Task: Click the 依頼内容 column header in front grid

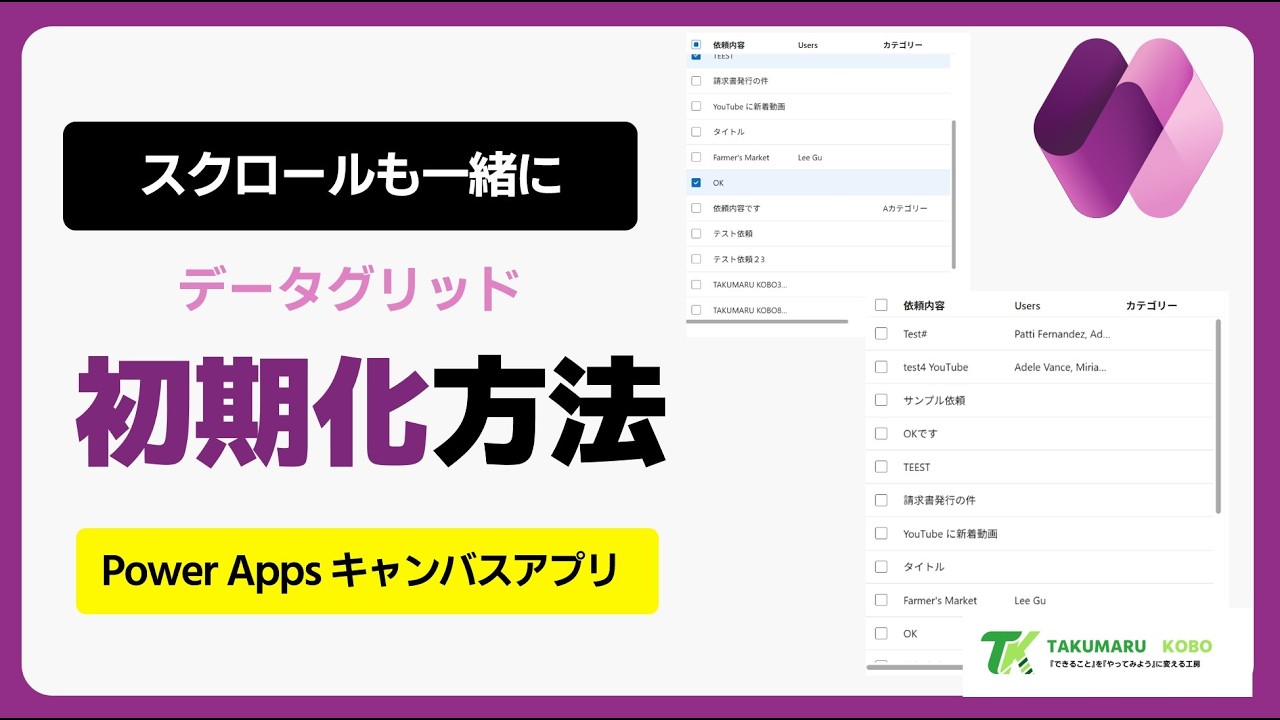Action: [924, 305]
